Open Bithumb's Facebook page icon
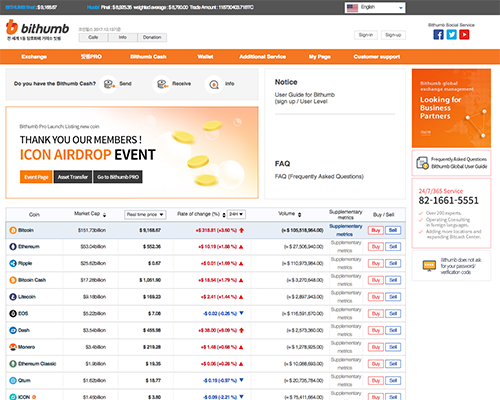500x400 pixels. click(x=438, y=35)
